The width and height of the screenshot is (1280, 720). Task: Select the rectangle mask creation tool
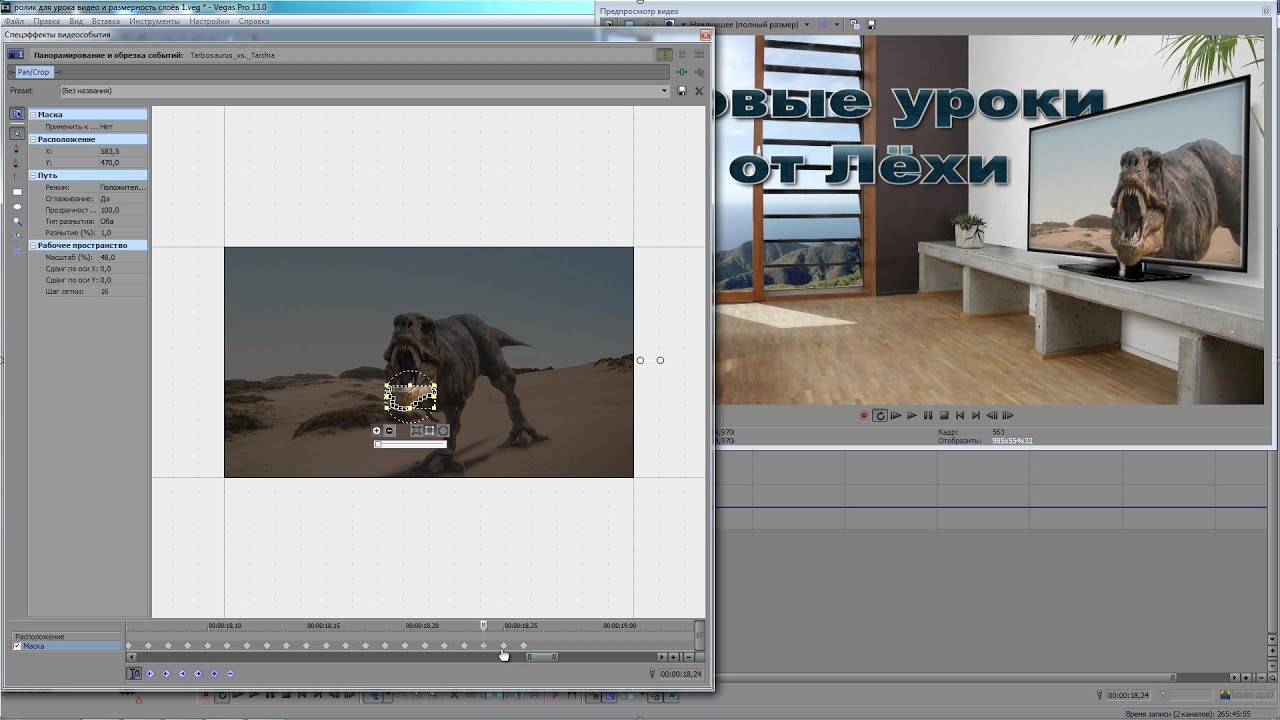[17, 192]
